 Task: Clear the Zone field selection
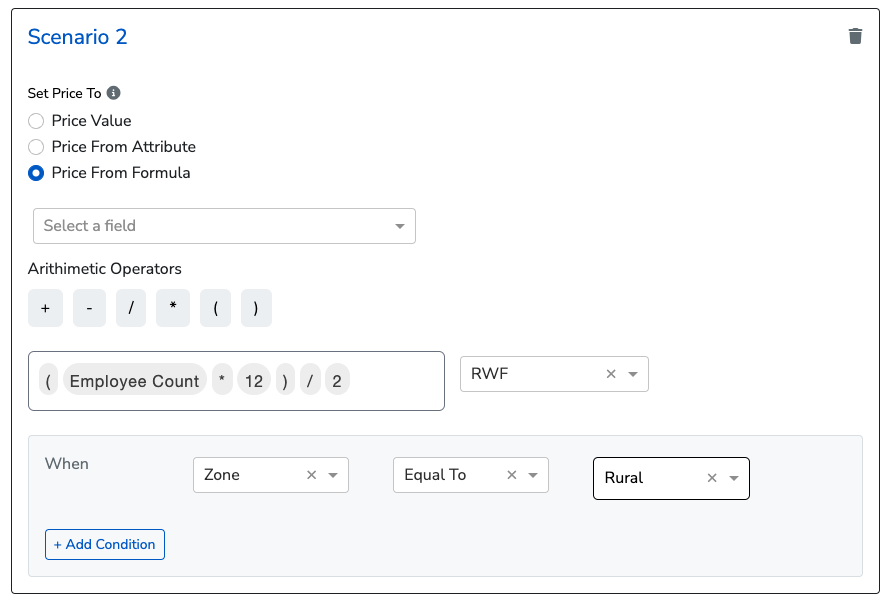click(311, 475)
